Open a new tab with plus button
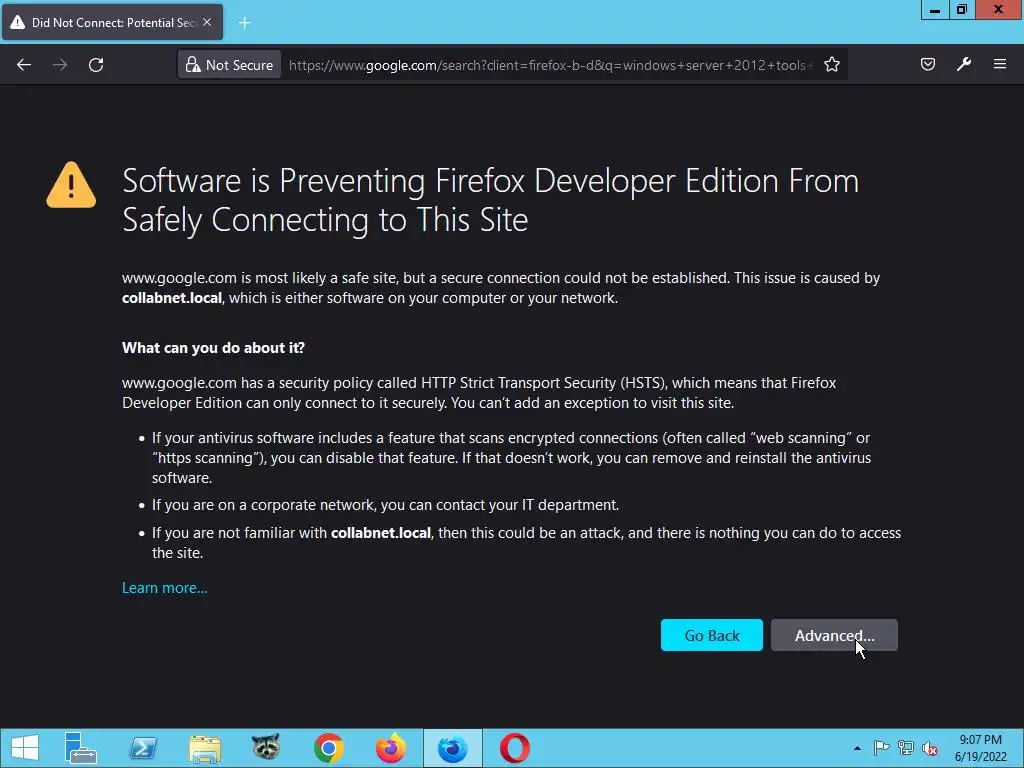The image size is (1024, 768). click(x=244, y=23)
